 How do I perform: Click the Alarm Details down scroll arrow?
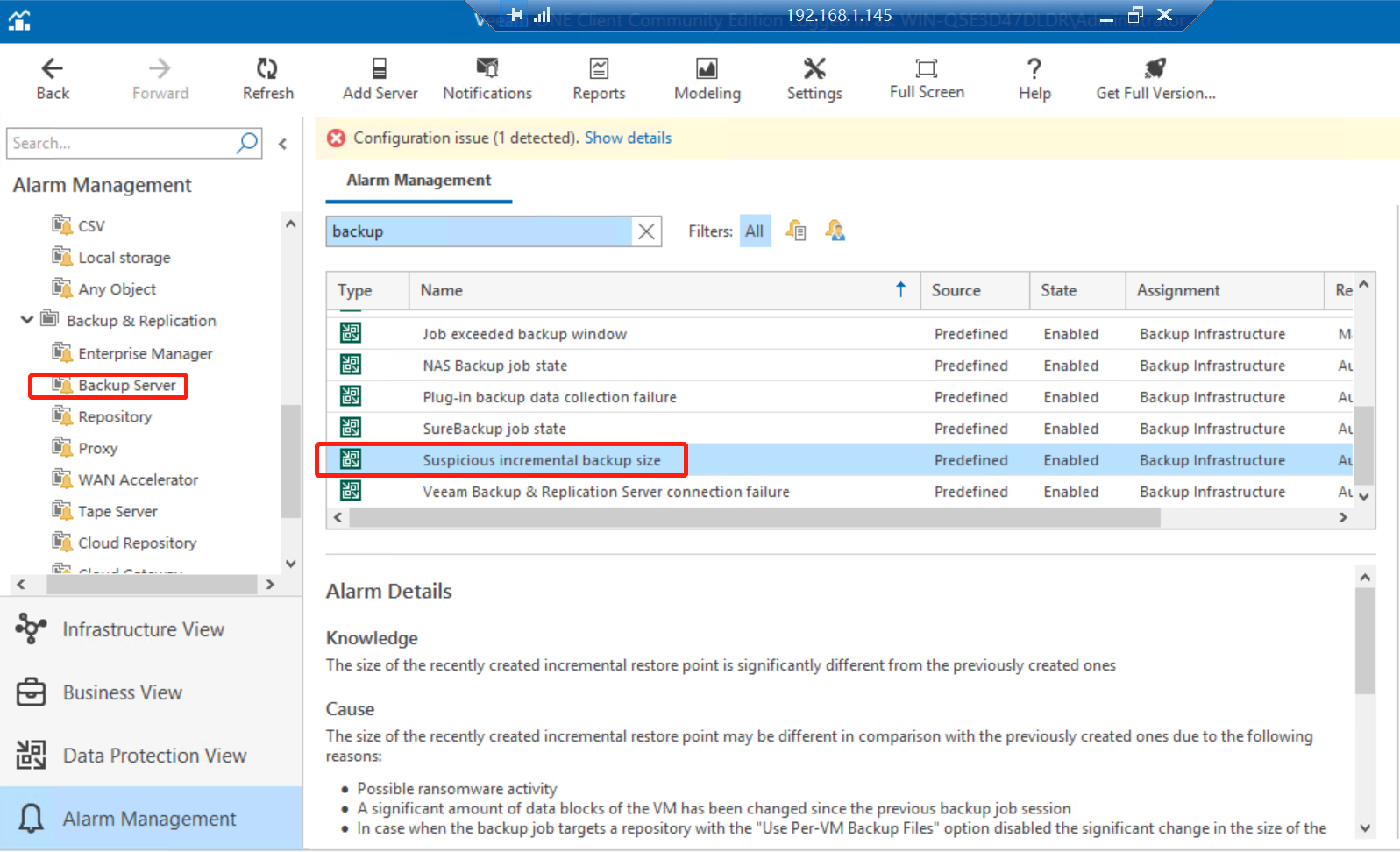tap(1364, 828)
